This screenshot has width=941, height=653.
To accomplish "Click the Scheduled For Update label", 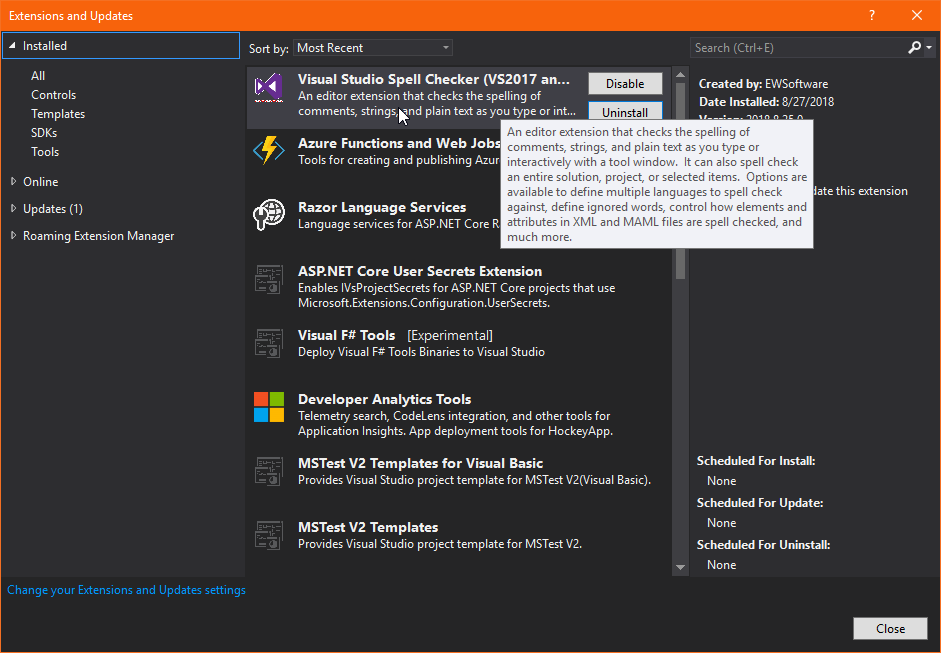I will coord(760,503).
